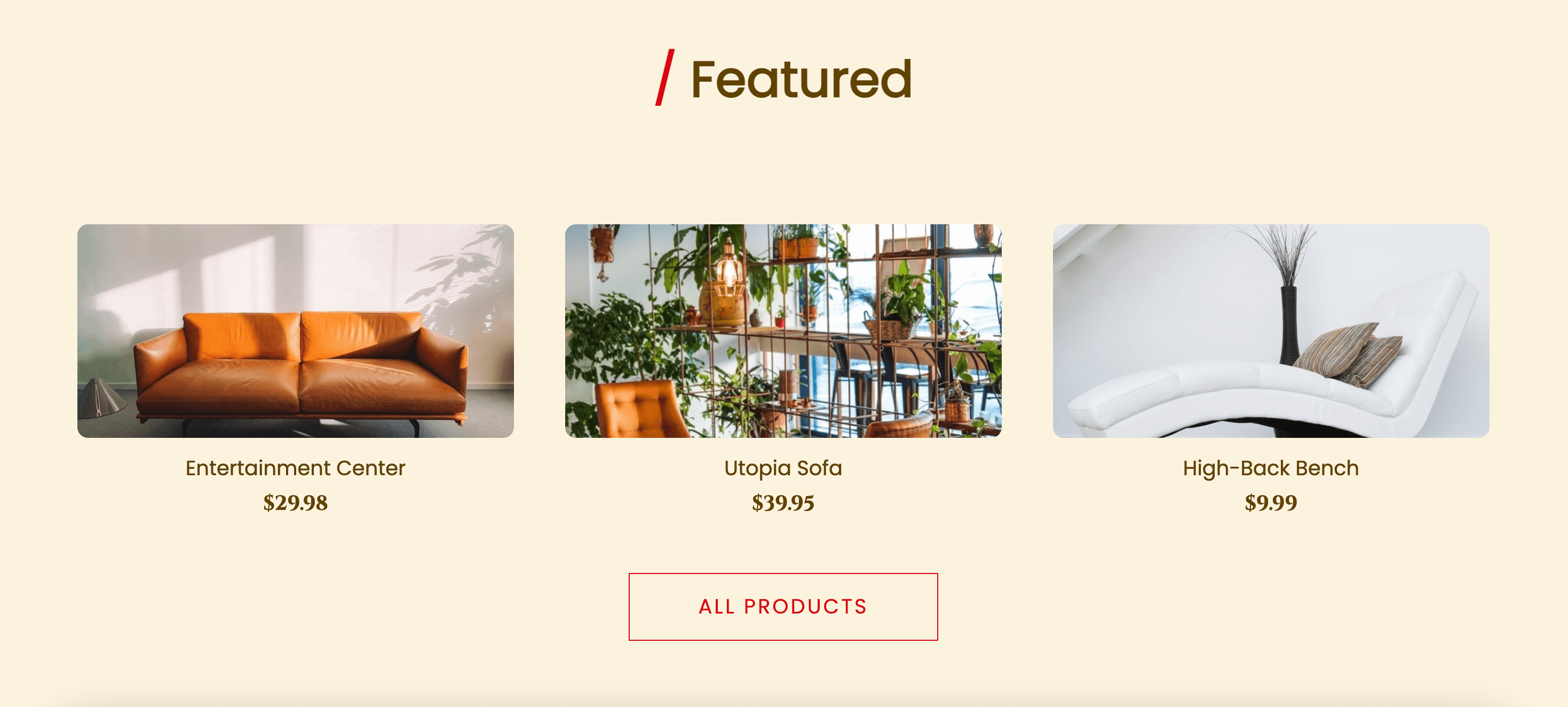
Task: Click the striped pillows on the white bench
Action: [x=1347, y=354]
